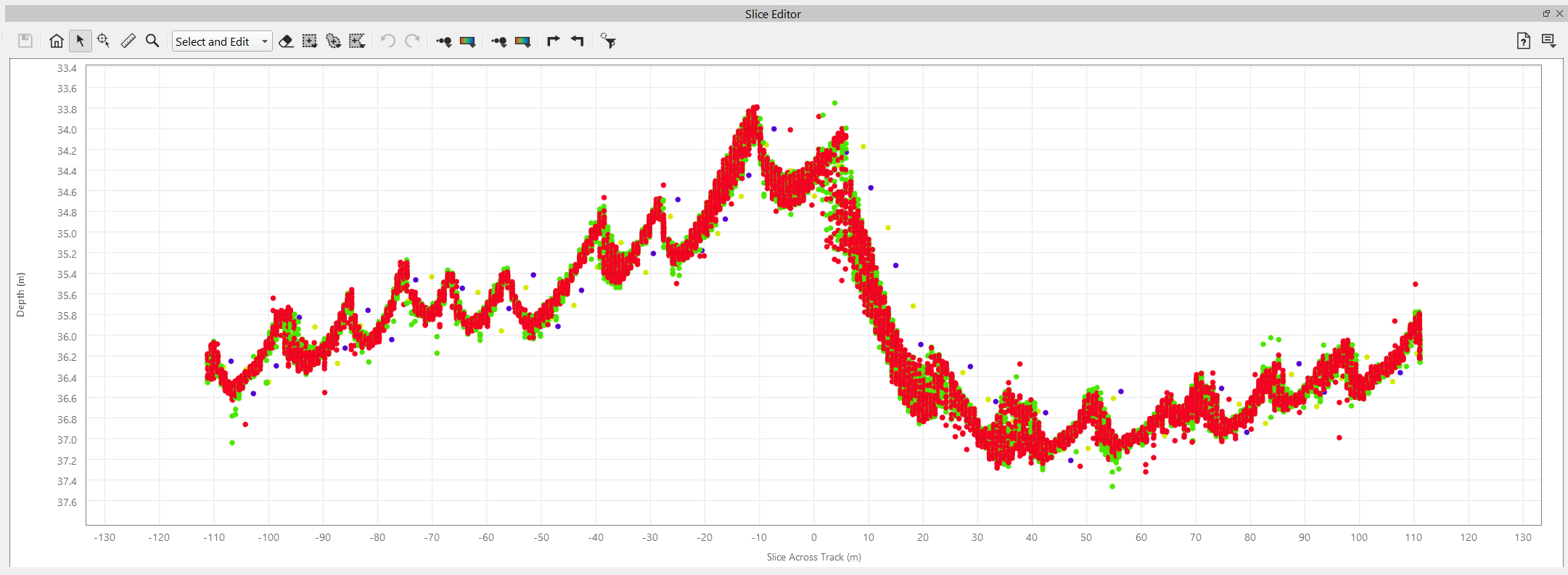Enable the magnifier zoom tool

152,41
